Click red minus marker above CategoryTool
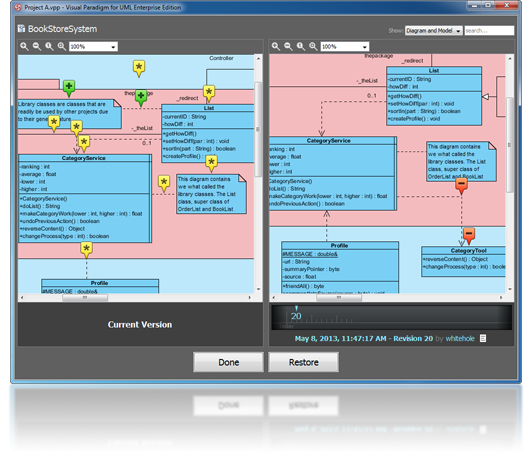Screen dimensions: 532x454 pyautogui.click(x=469, y=235)
